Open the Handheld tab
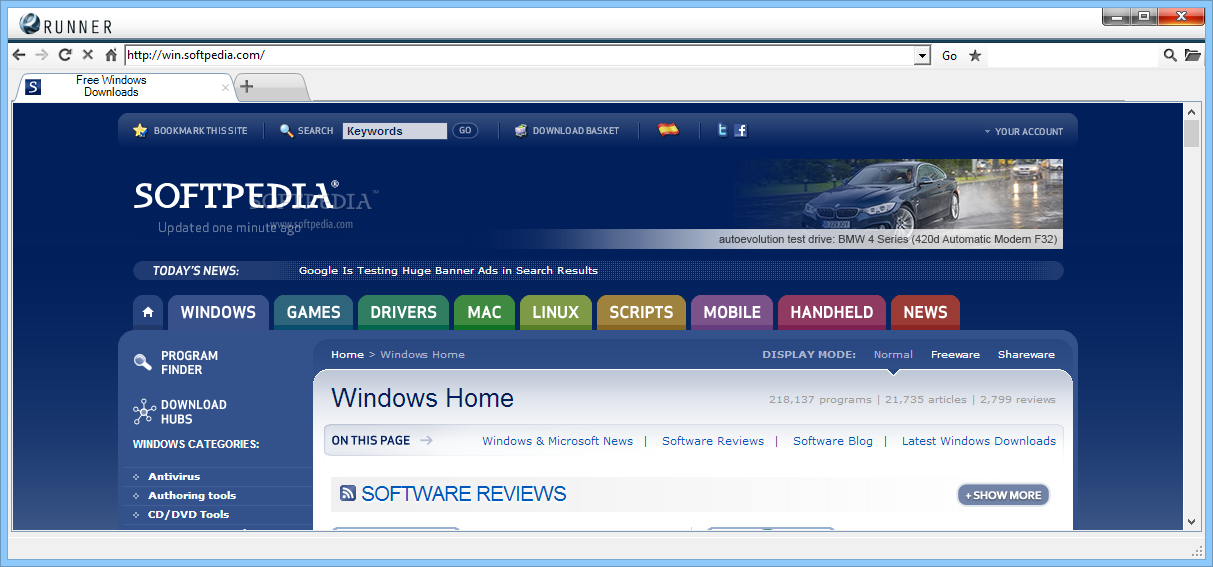 coord(832,312)
